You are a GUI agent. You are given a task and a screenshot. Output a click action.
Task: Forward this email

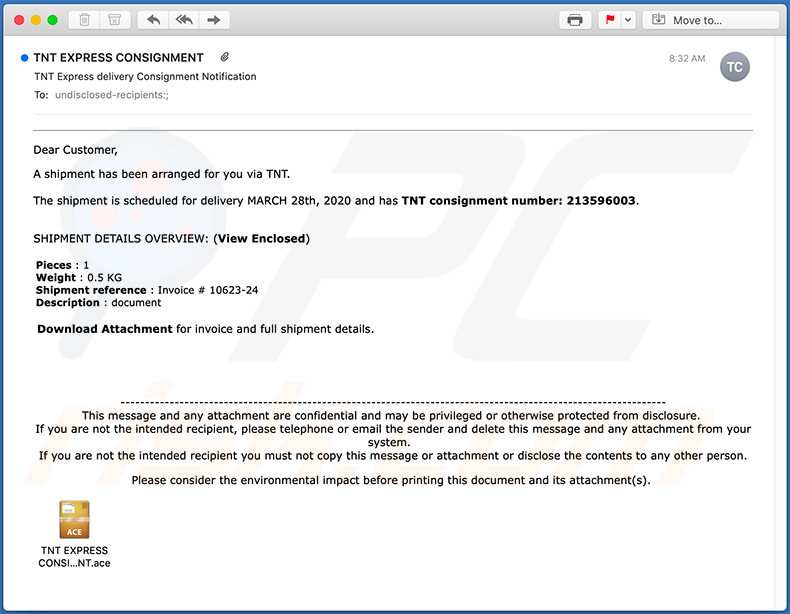[214, 20]
